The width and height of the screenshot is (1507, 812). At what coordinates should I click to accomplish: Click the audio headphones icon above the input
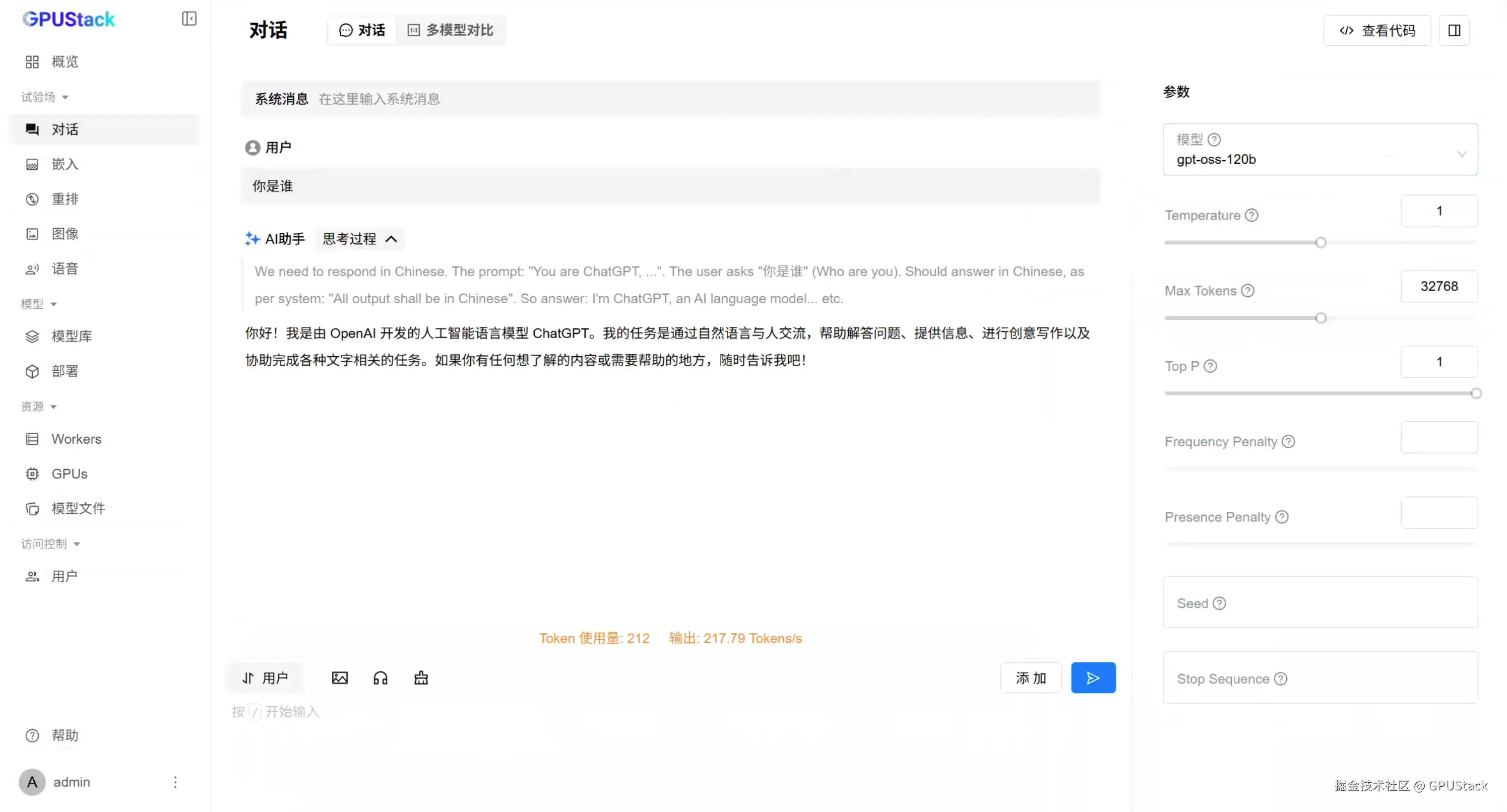coord(380,678)
